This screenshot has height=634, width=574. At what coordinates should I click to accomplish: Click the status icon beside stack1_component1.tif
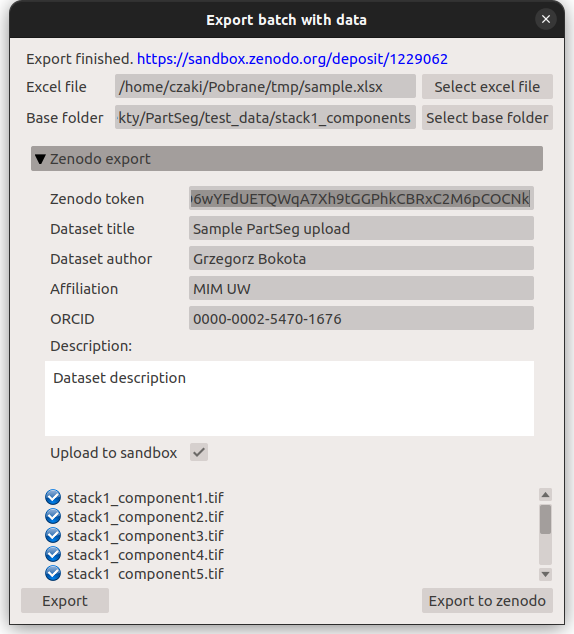click(53, 497)
